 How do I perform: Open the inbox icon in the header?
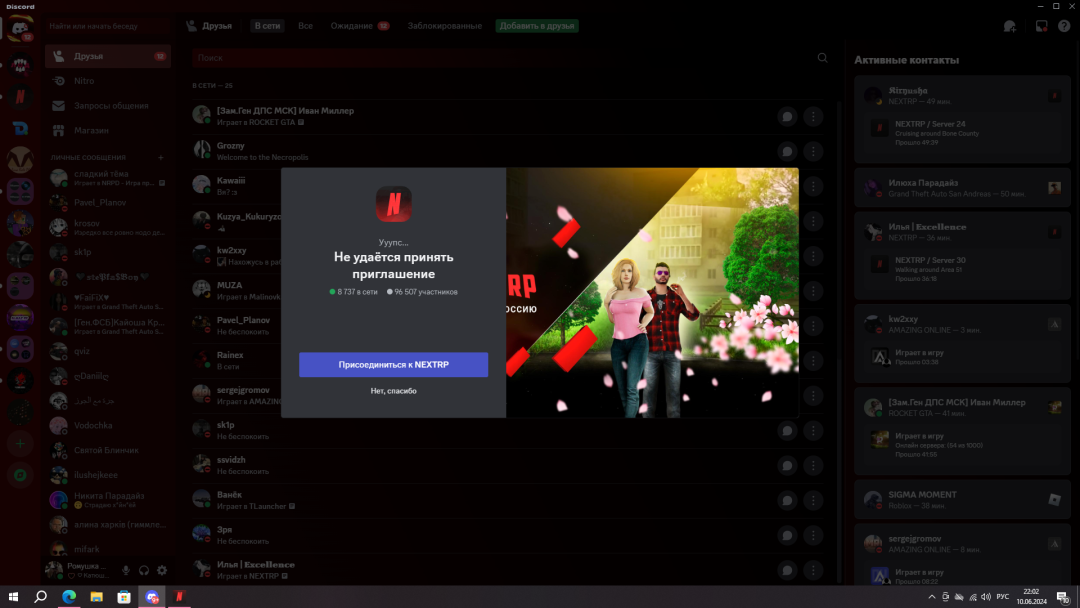(1041, 26)
